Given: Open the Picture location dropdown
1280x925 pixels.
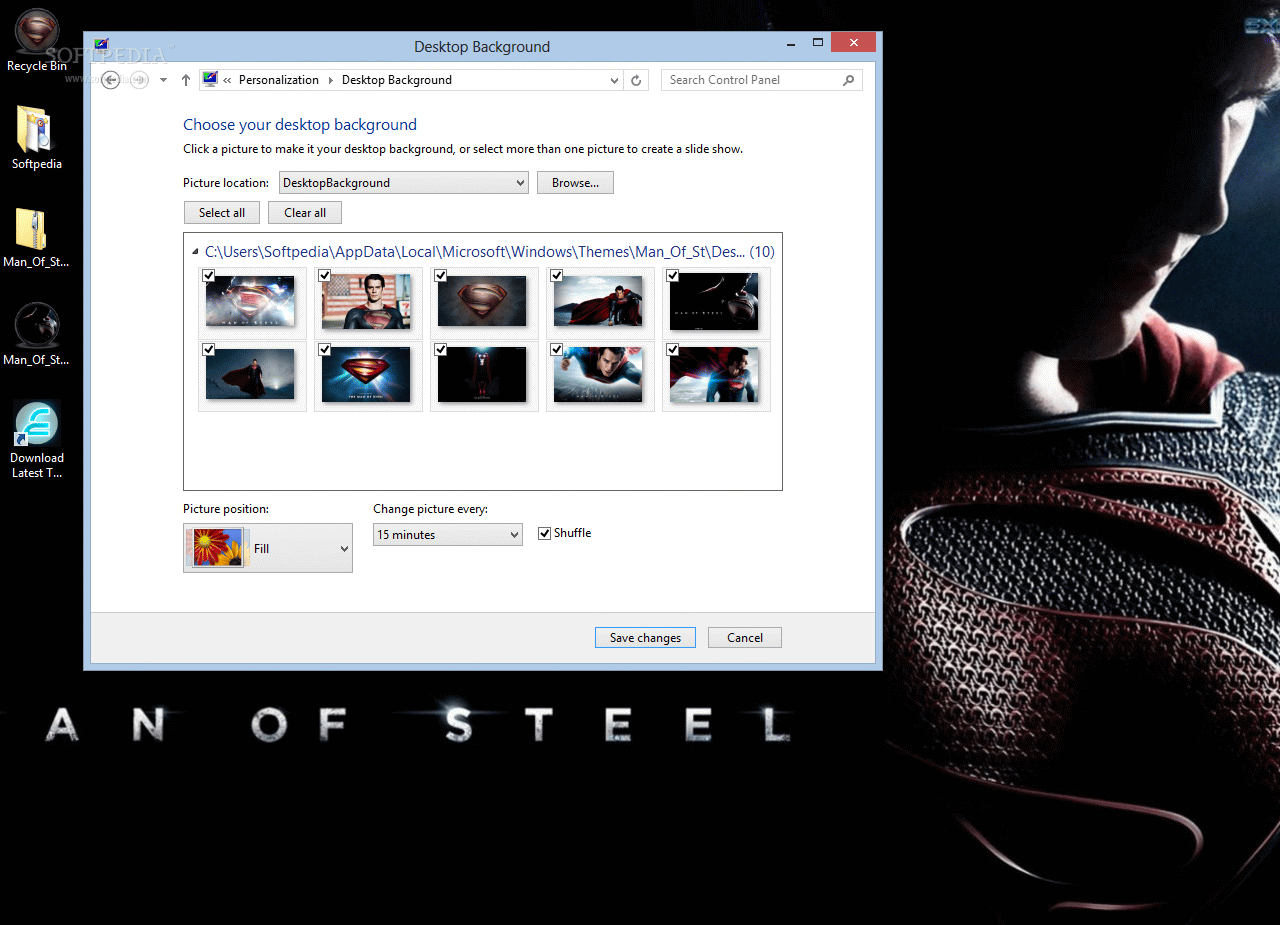Looking at the screenshot, I should 404,183.
